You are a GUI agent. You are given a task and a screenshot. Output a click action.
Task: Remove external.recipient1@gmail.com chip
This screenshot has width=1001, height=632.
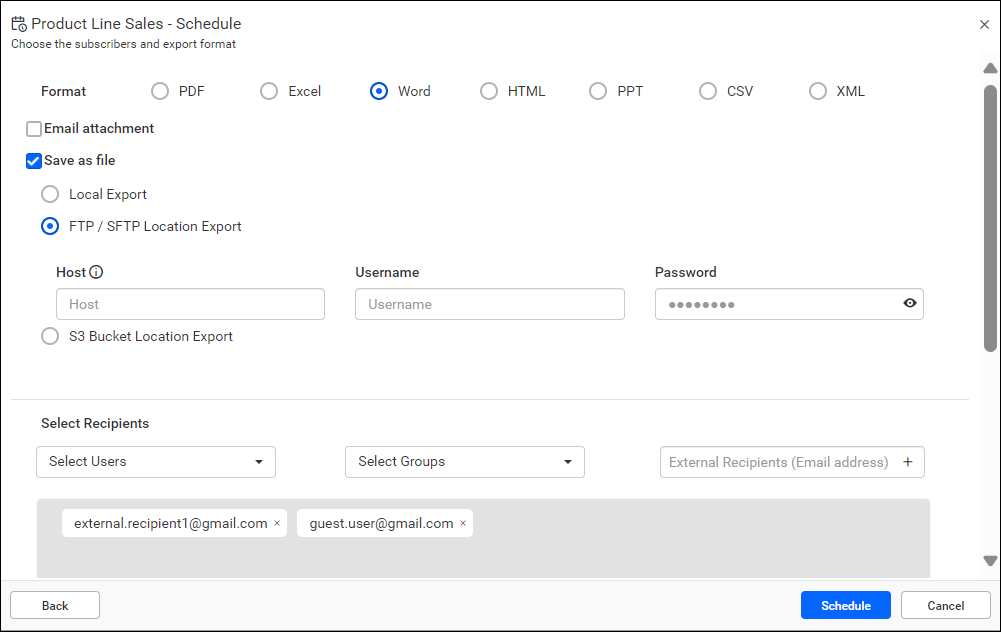(x=277, y=523)
